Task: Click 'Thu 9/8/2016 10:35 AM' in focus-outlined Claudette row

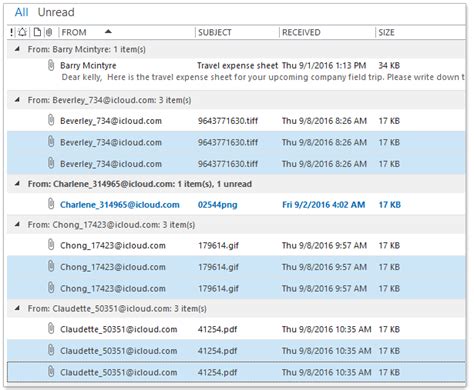Action: [x=327, y=372]
